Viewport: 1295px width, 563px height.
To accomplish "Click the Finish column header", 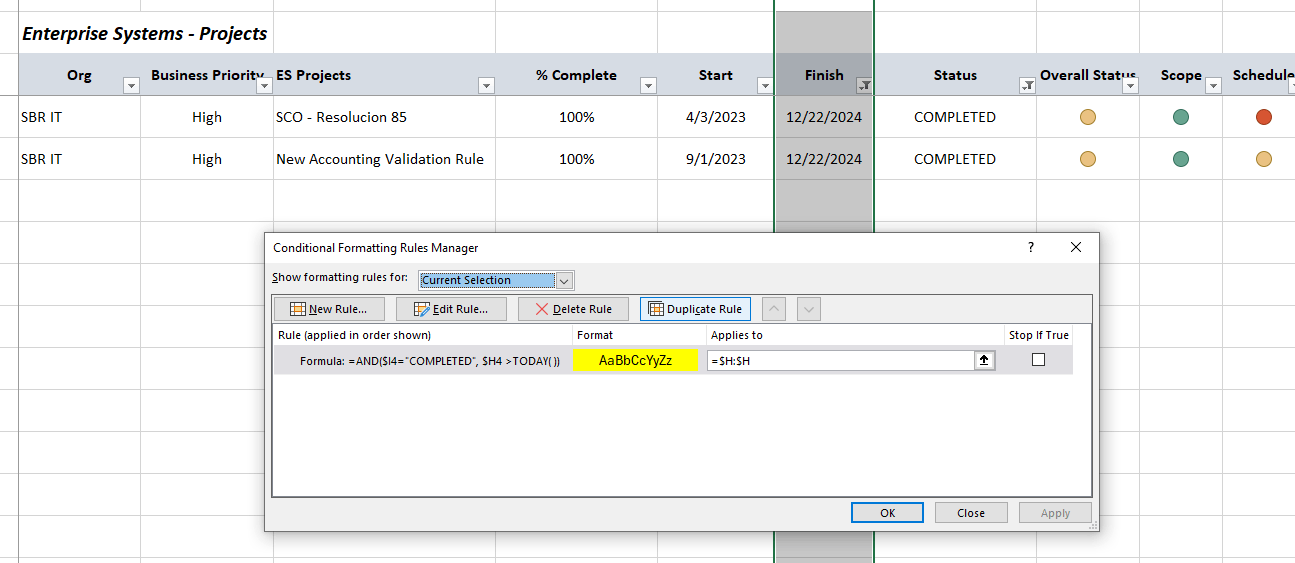I will click(824, 75).
